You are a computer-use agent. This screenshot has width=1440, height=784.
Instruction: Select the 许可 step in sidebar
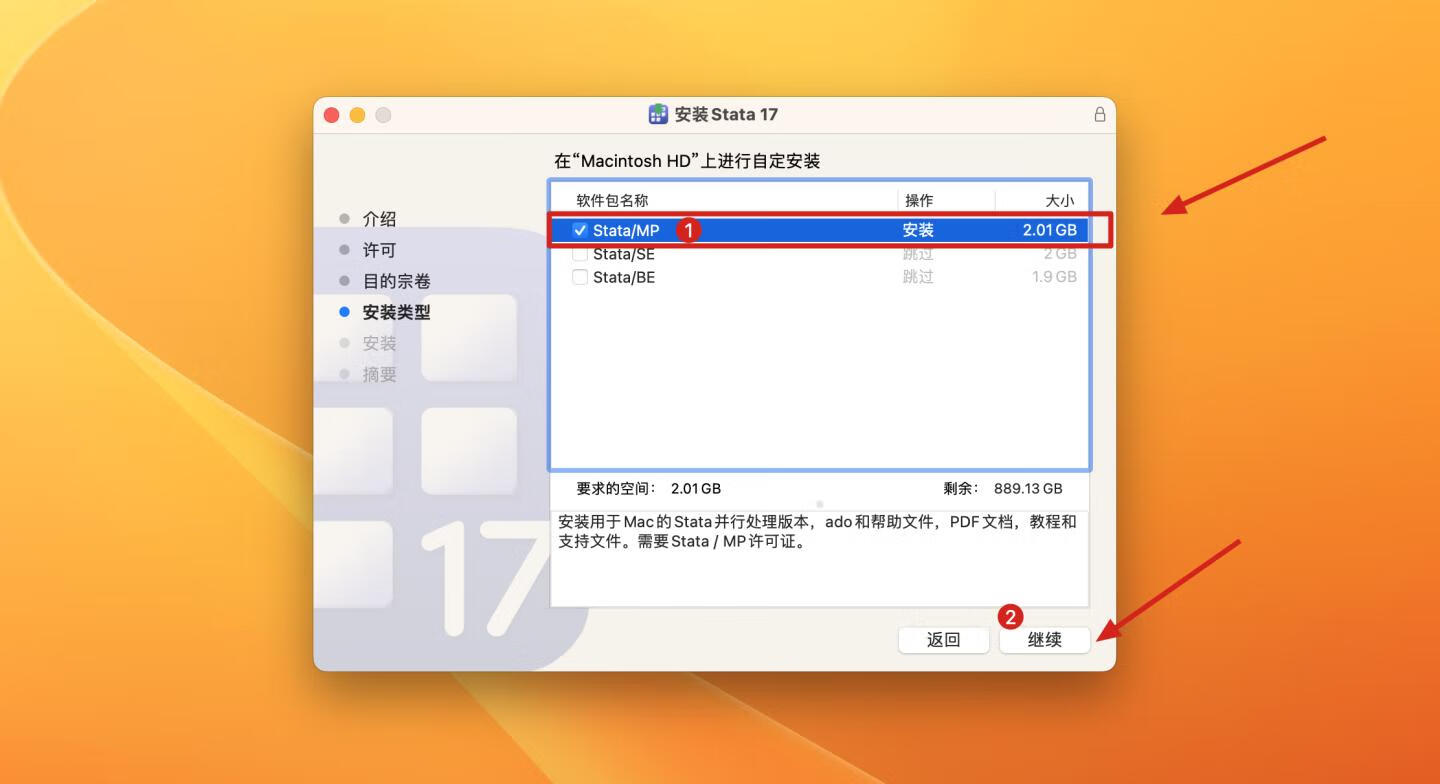pos(379,250)
